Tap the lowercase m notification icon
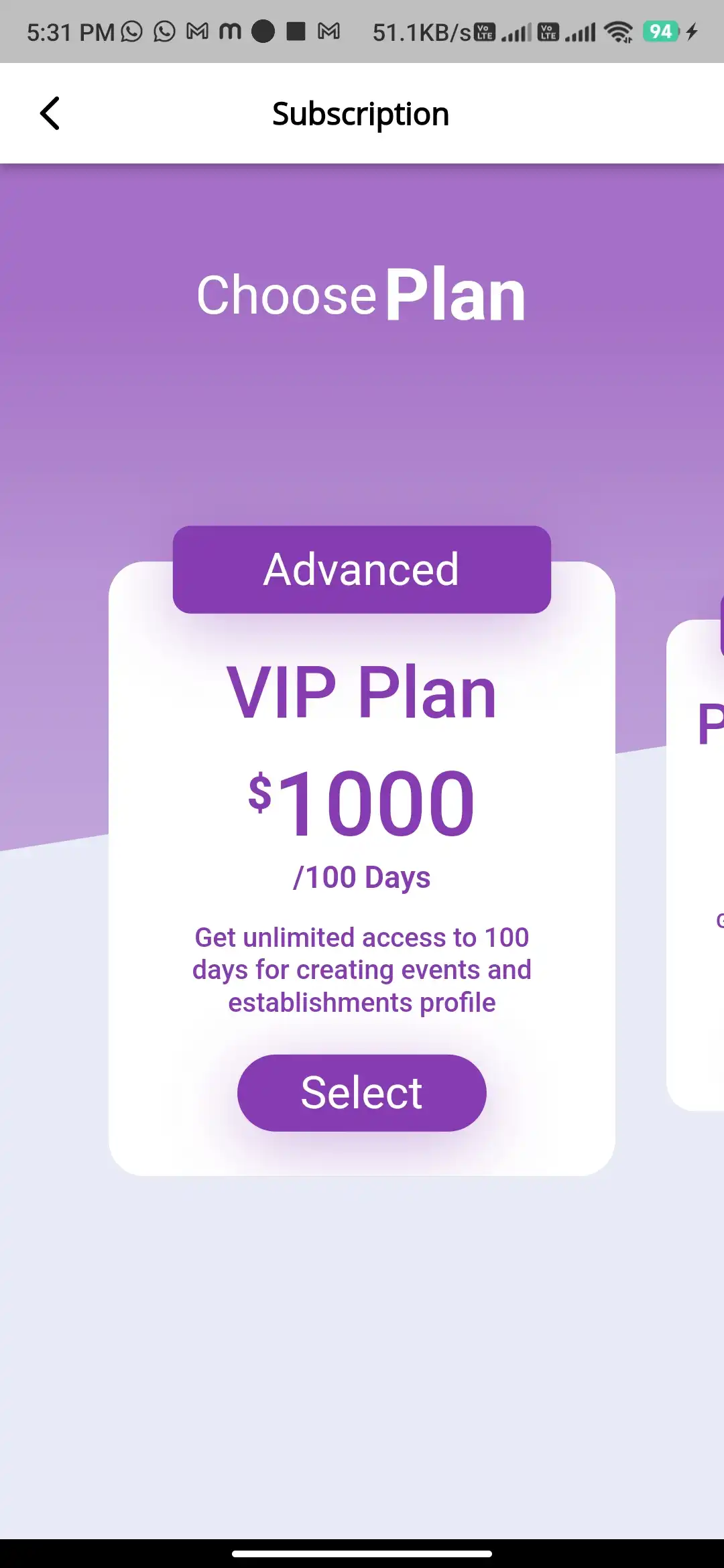 231,30
